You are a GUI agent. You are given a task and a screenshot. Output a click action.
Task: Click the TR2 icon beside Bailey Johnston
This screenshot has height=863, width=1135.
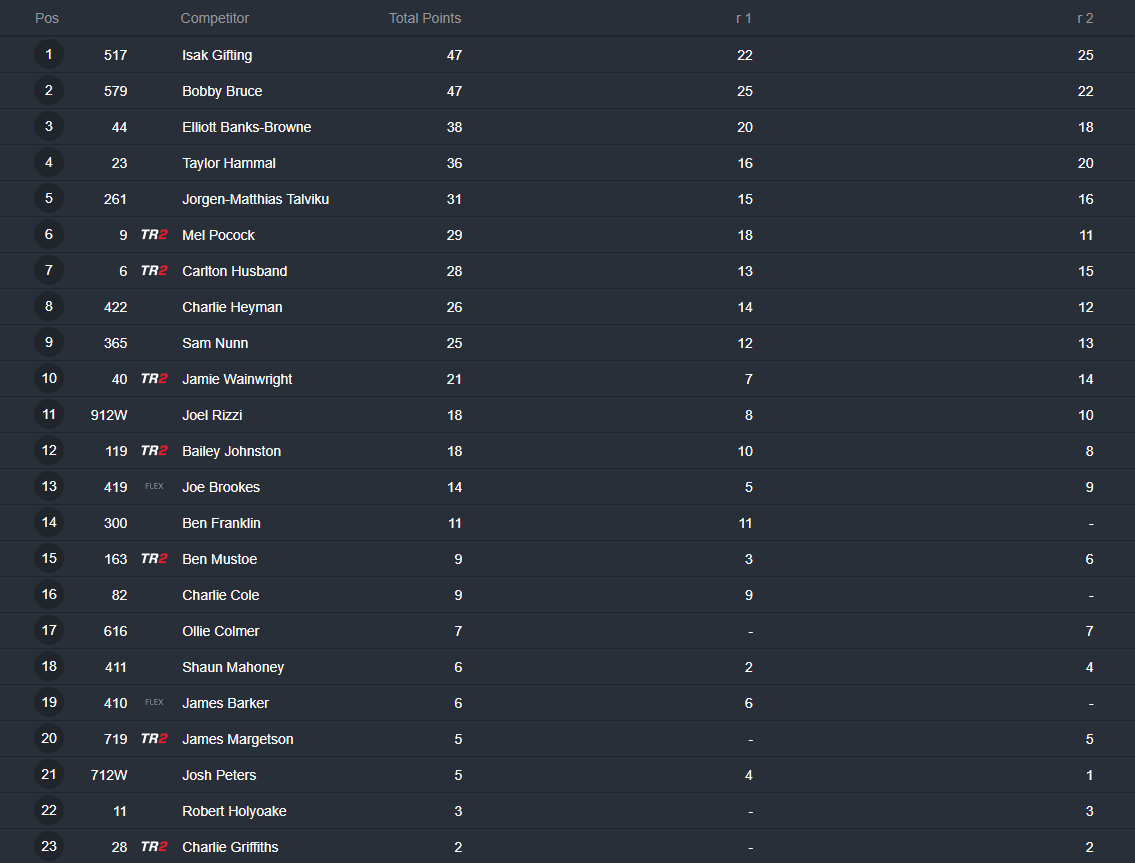click(154, 451)
